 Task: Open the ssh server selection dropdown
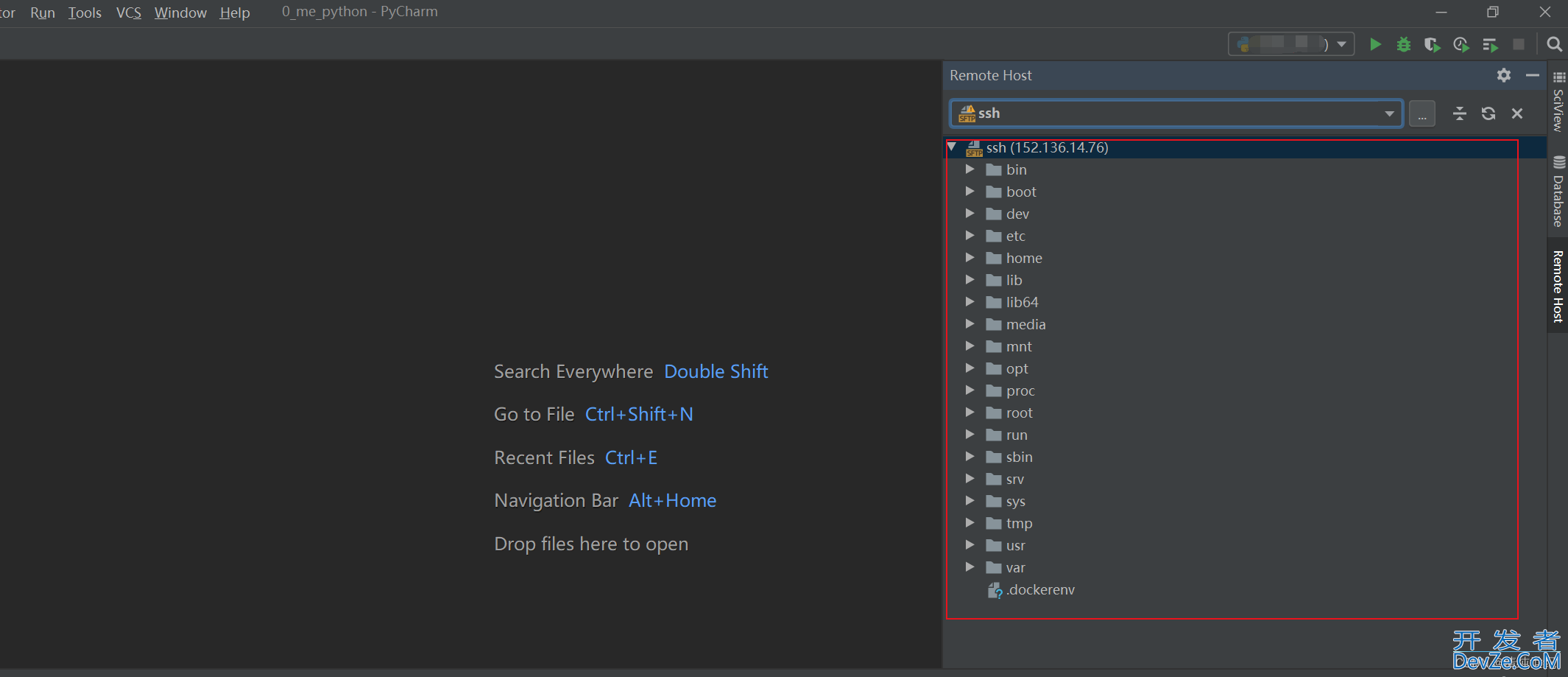coord(1176,113)
